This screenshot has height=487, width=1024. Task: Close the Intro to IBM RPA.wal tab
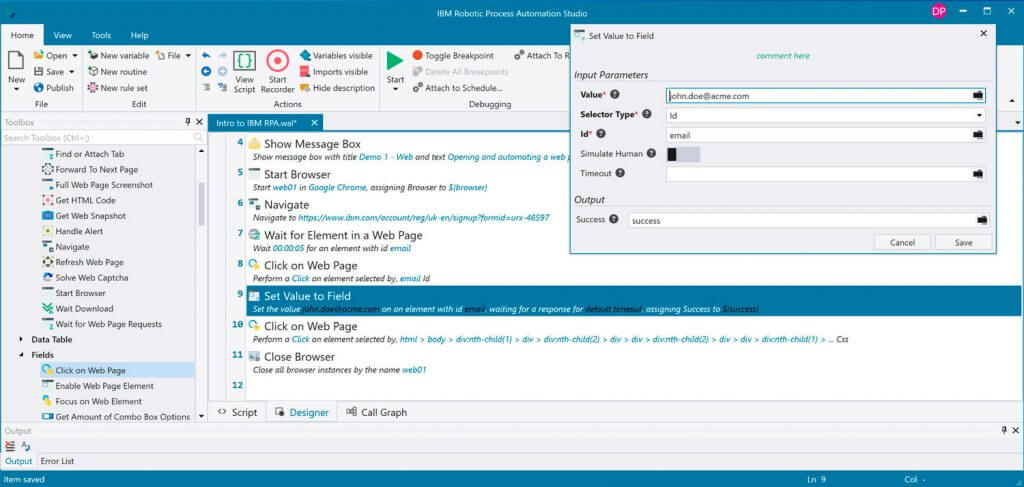point(314,123)
